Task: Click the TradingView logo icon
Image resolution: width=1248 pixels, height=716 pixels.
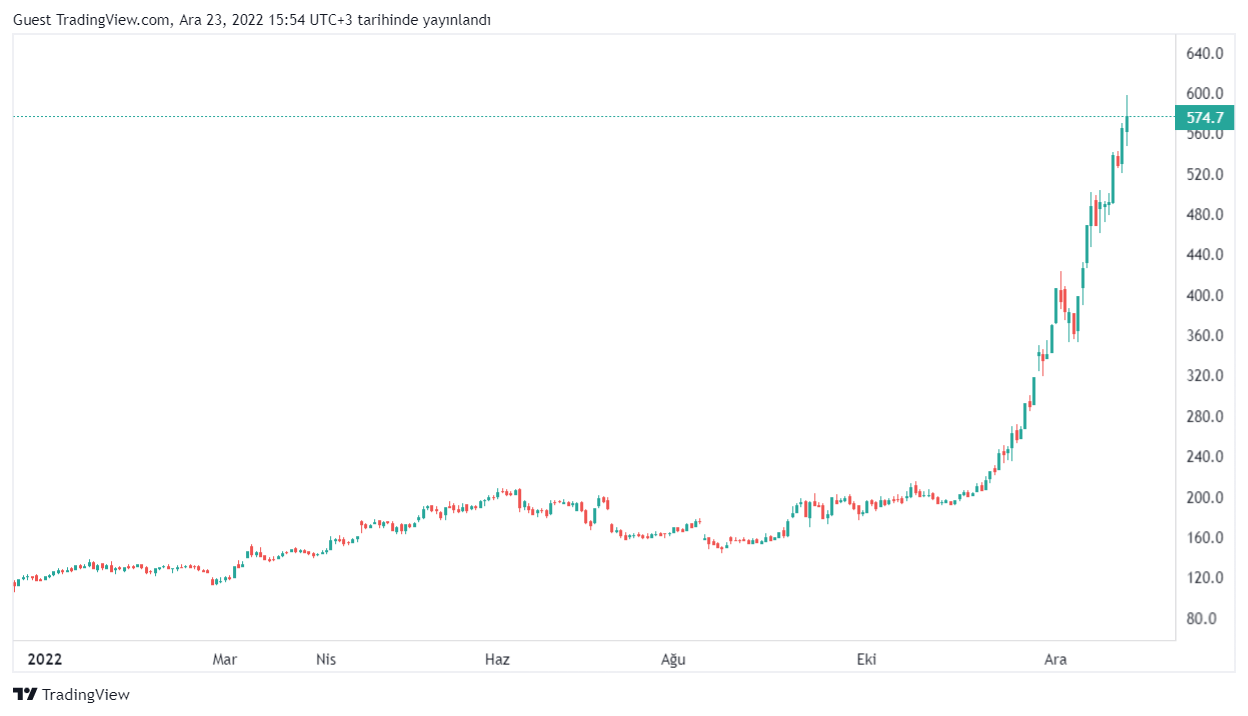Action: tap(25, 694)
